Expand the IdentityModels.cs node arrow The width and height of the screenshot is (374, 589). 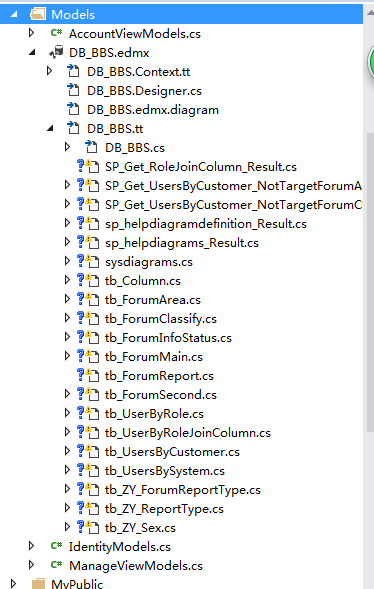click(x=32, y=546)
